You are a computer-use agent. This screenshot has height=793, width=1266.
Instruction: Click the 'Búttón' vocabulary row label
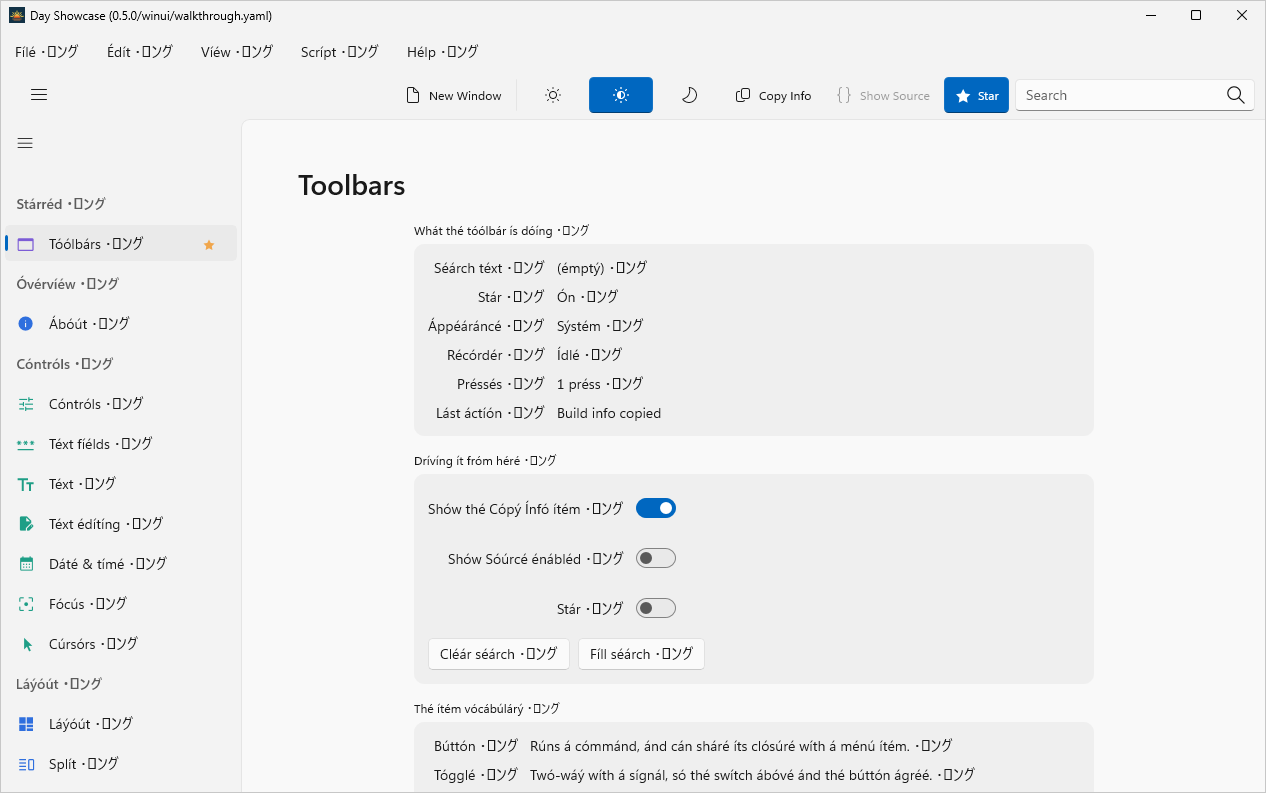[x=476, y=746]
